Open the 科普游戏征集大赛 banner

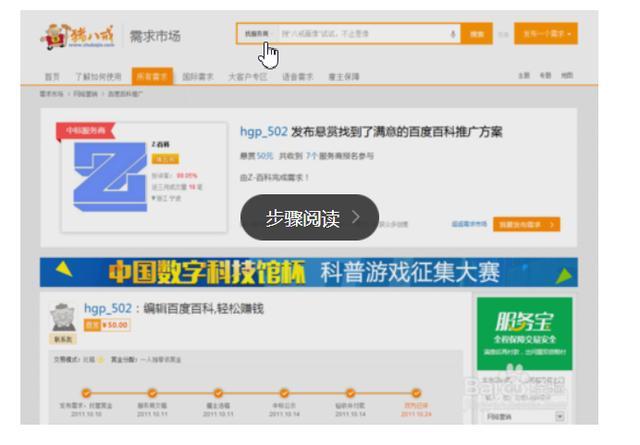[x=309, y=272]
